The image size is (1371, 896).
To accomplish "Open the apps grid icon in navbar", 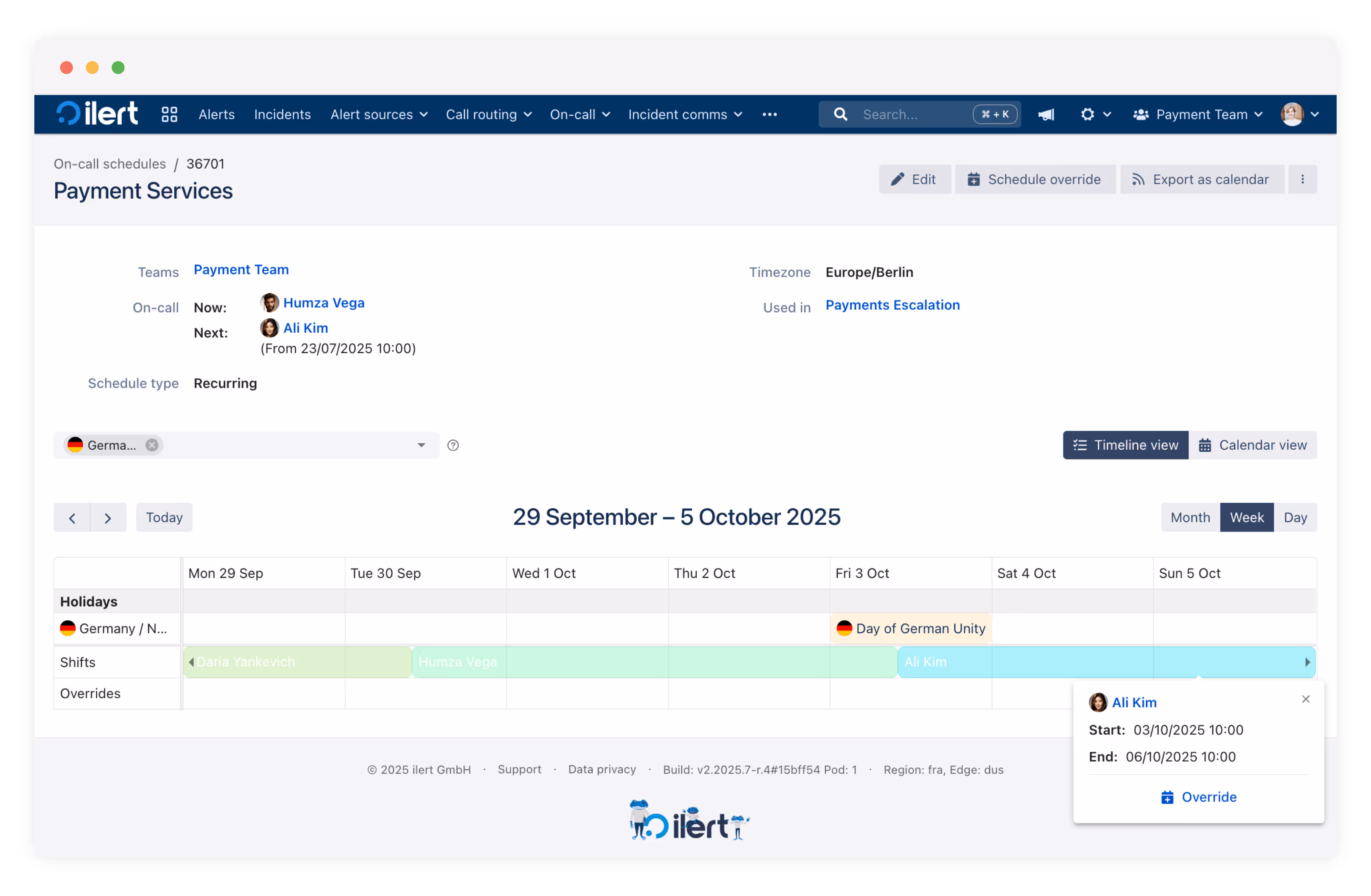I will [169, 114].
